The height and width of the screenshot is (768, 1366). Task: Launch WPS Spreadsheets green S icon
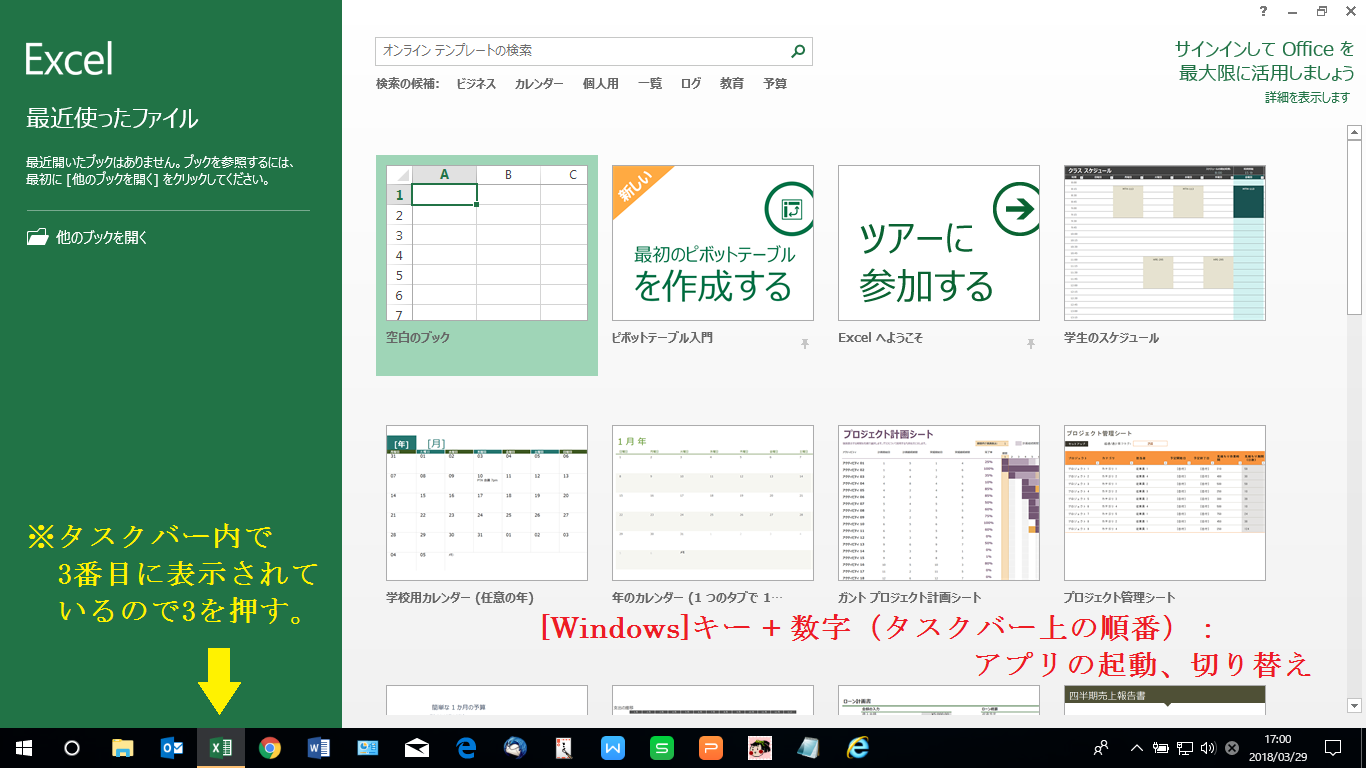pyautogui.click(x=662, y=748)
